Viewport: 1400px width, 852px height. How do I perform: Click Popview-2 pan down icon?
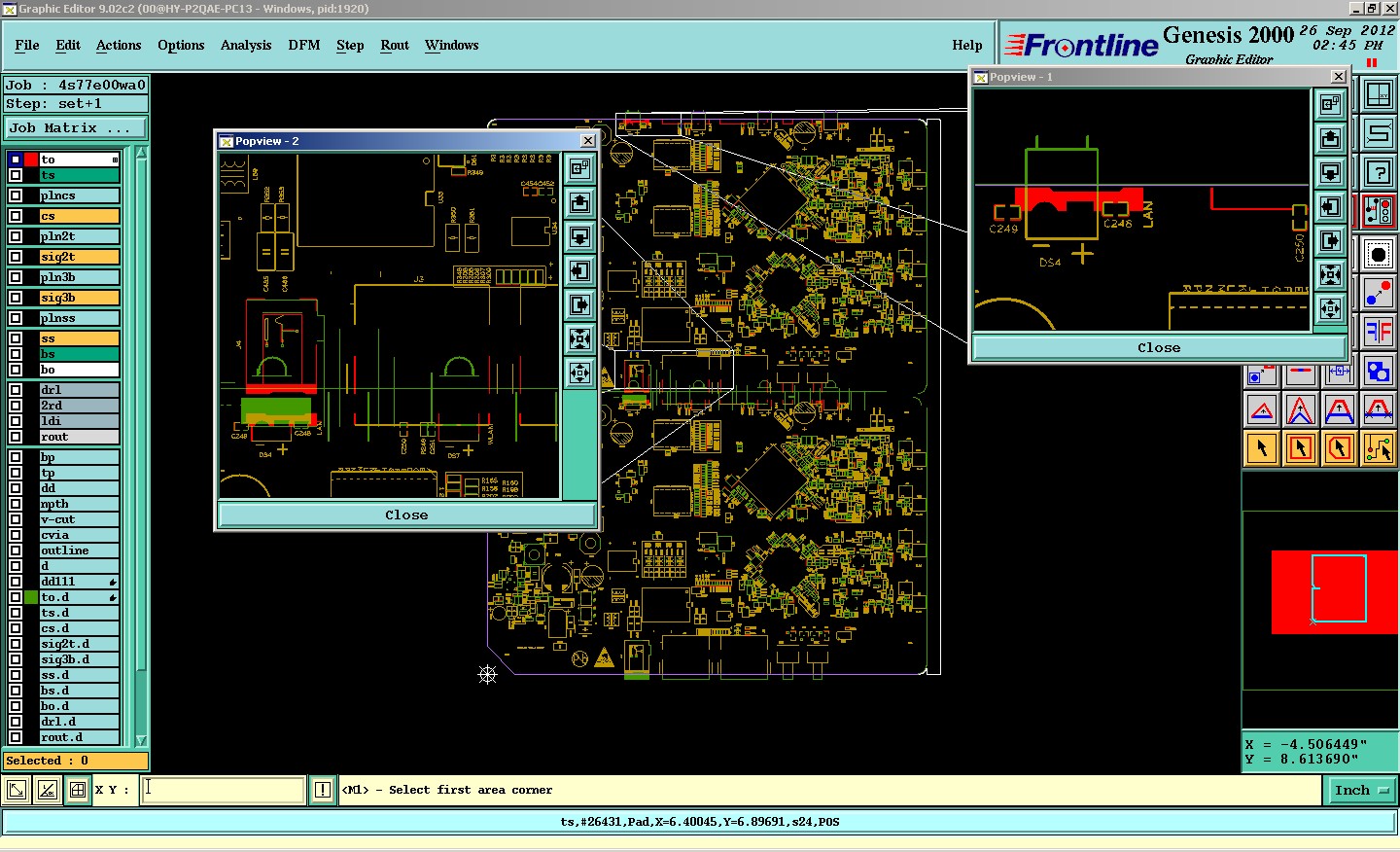[x=579, y=237]
